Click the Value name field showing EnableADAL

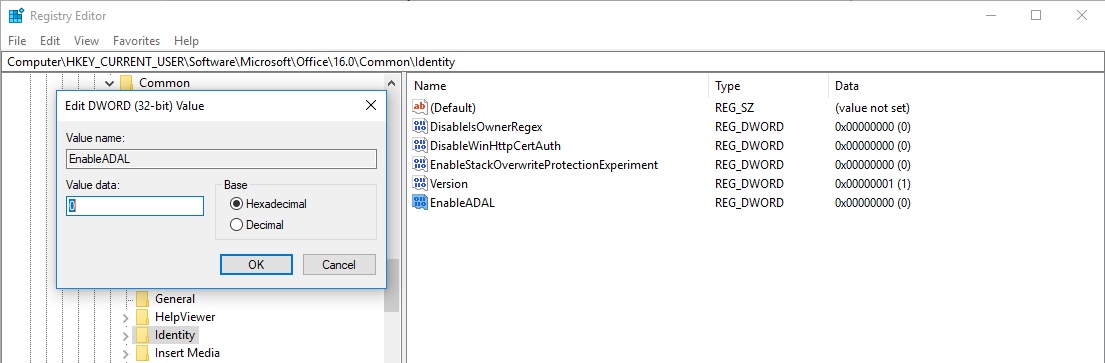click(221, 159)
